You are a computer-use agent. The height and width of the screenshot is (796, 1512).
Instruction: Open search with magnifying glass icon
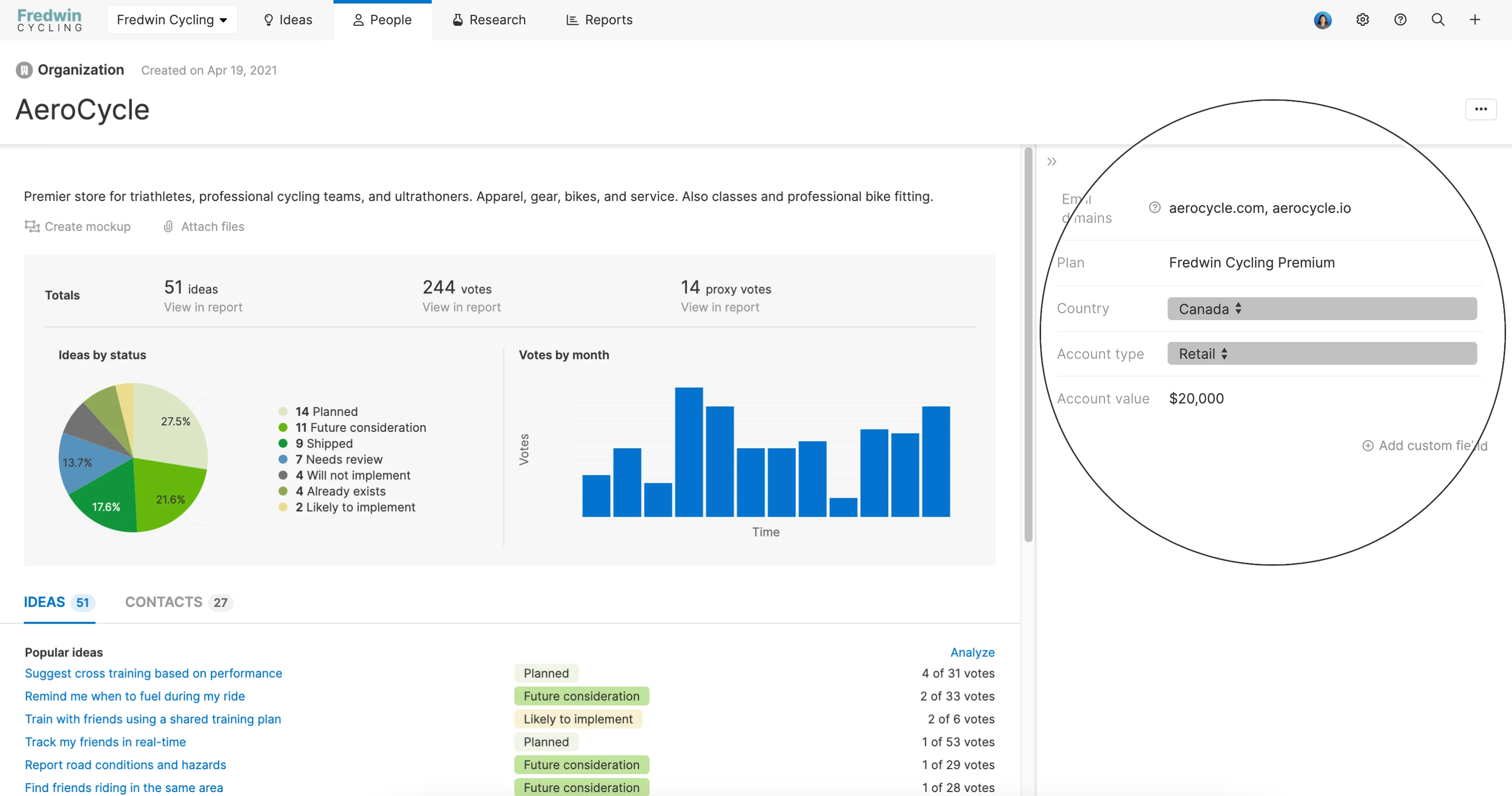pyautogui.click(x=1438, y=20)
